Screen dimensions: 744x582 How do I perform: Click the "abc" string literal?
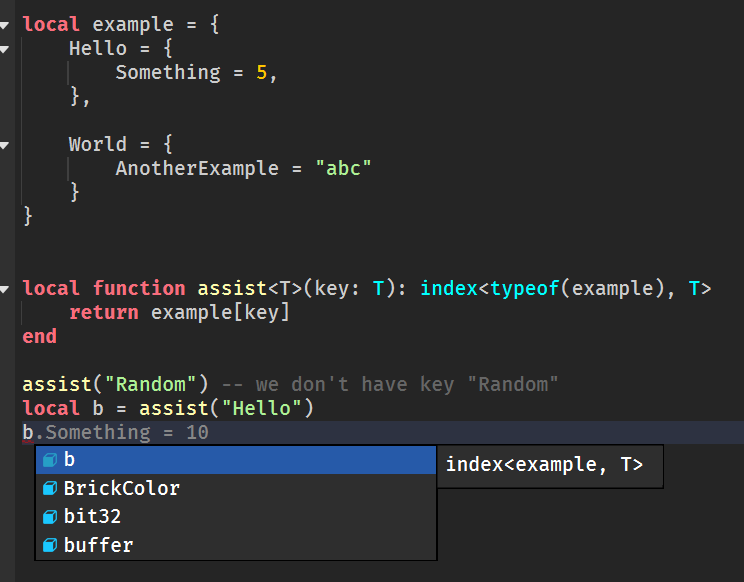(343, 169)
